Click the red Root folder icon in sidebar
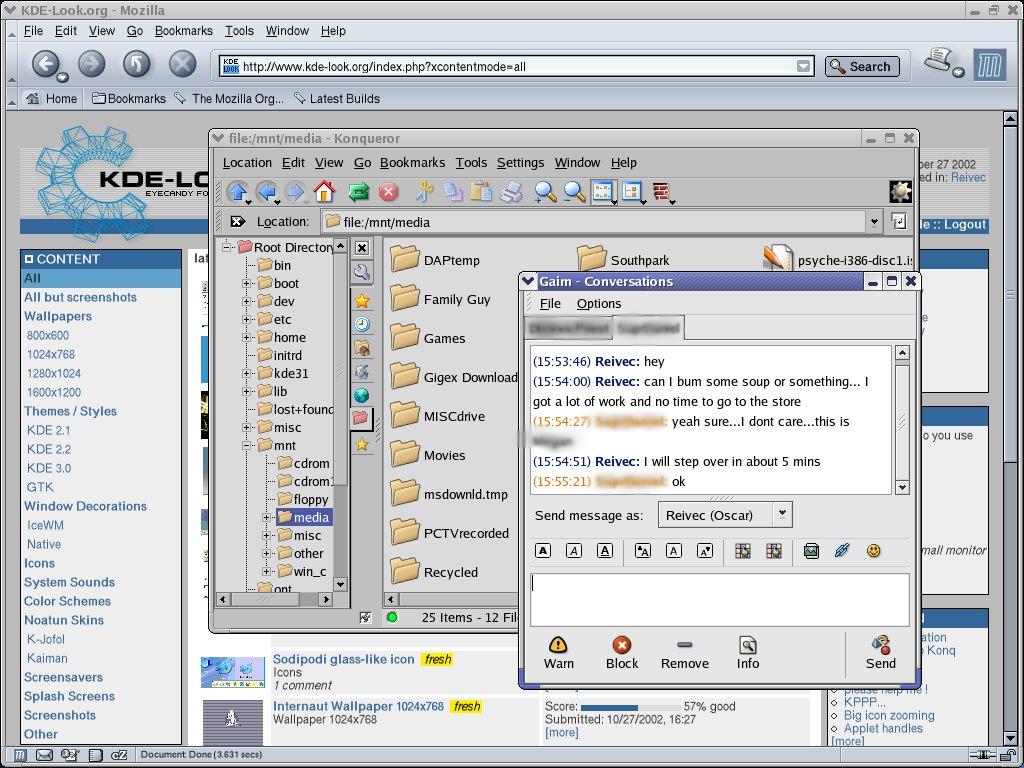This screenshot has width=1024, height=768. point(361,418)
